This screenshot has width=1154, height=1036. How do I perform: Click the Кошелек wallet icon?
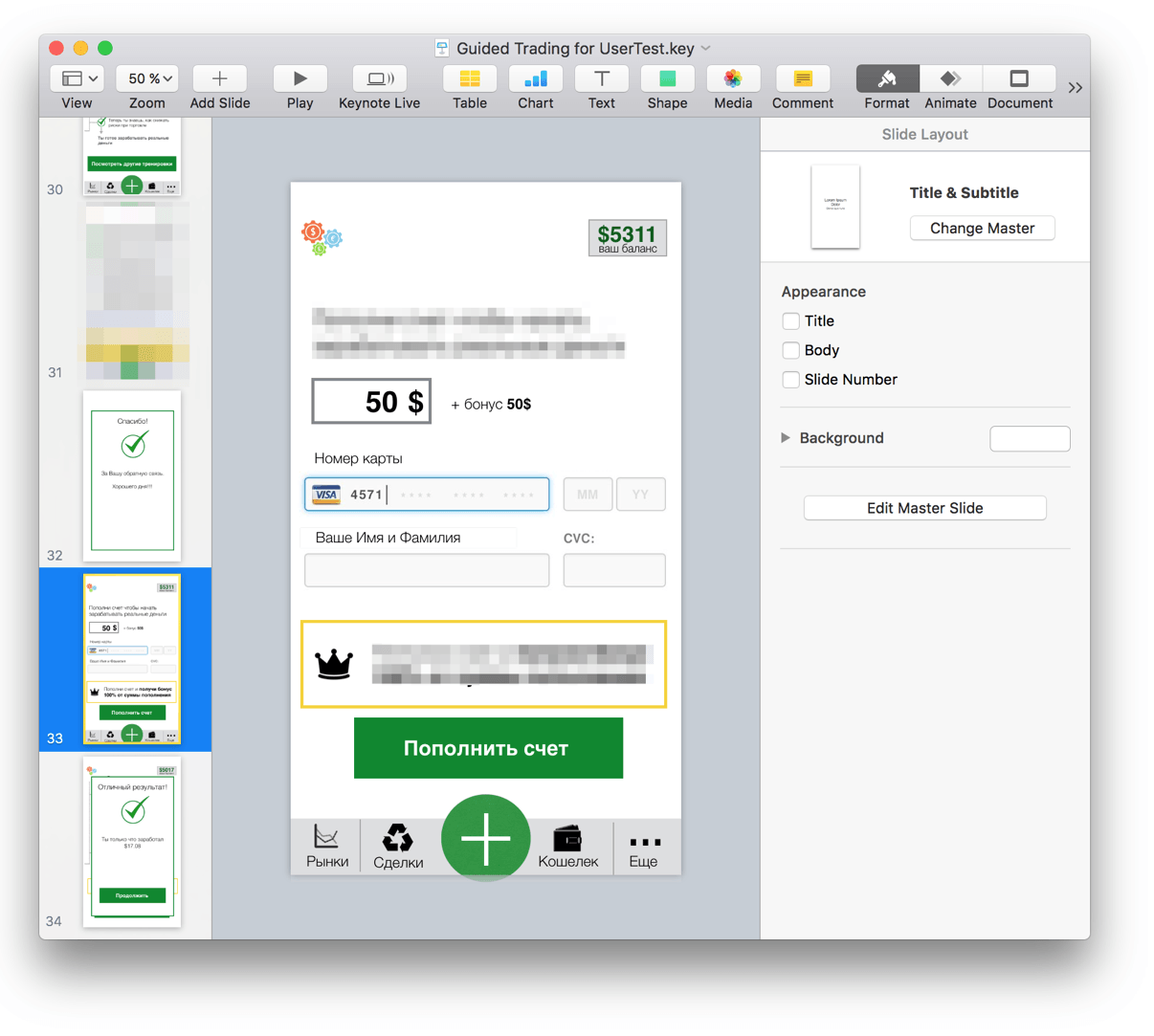point(567,838)
